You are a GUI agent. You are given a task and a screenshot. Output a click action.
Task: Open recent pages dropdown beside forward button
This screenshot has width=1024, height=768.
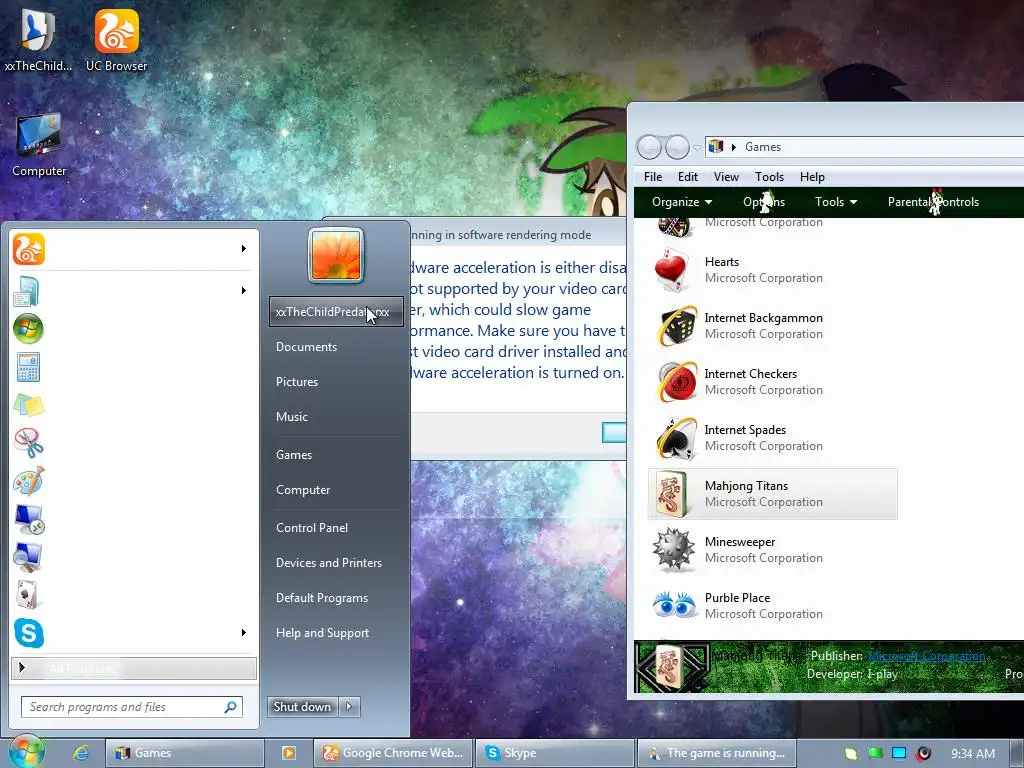pyautogui.click(x=697, y=148)
